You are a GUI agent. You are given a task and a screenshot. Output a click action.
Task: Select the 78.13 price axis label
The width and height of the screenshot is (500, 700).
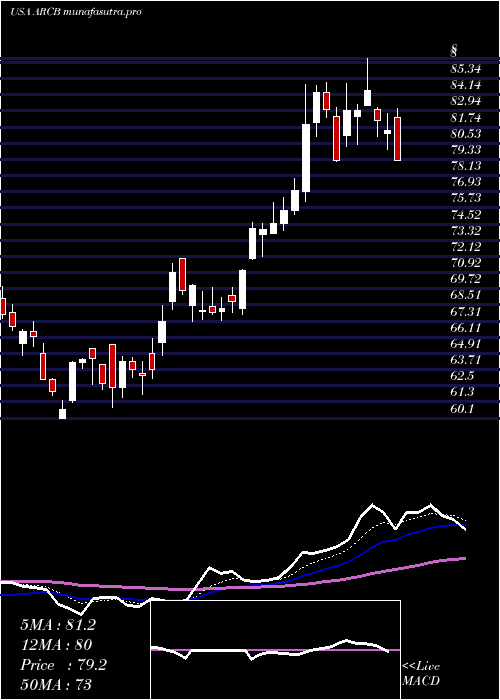click(466, 166)
